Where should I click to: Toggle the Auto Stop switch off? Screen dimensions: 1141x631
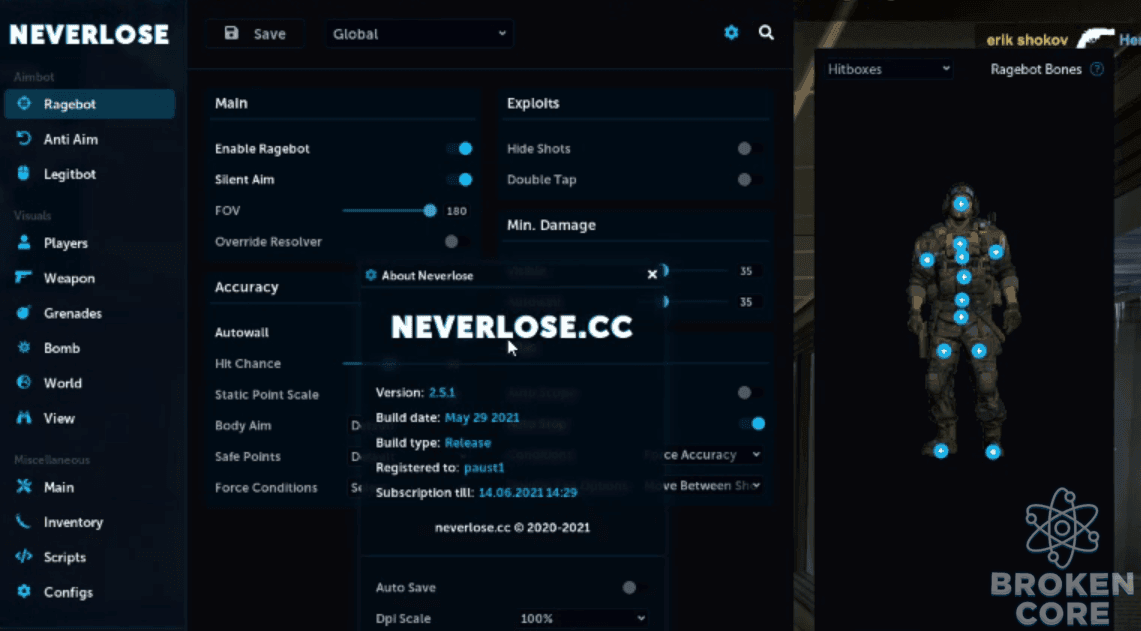(752, 424)
